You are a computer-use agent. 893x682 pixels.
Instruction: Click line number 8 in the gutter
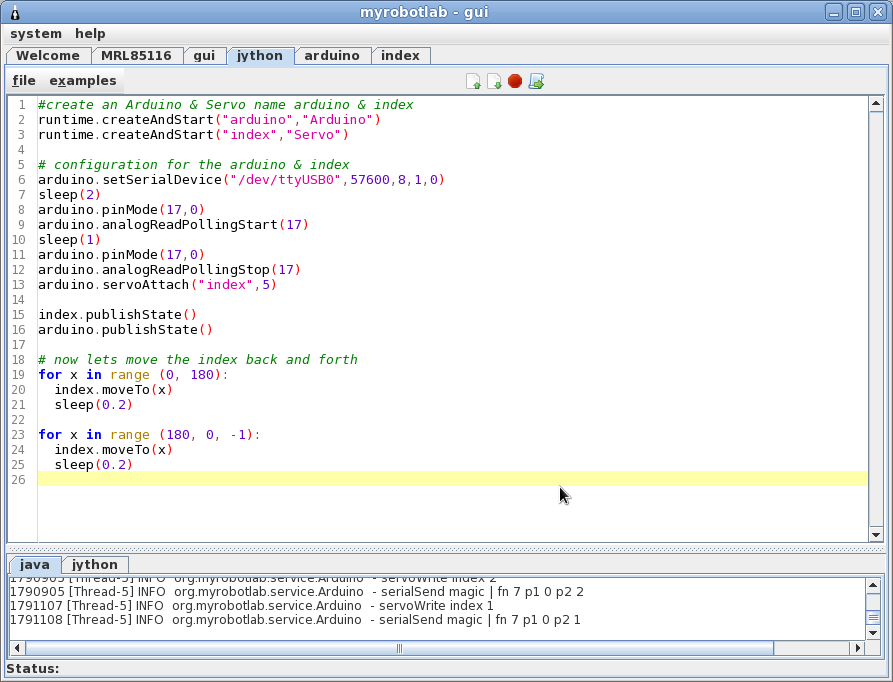click(21, 209)
